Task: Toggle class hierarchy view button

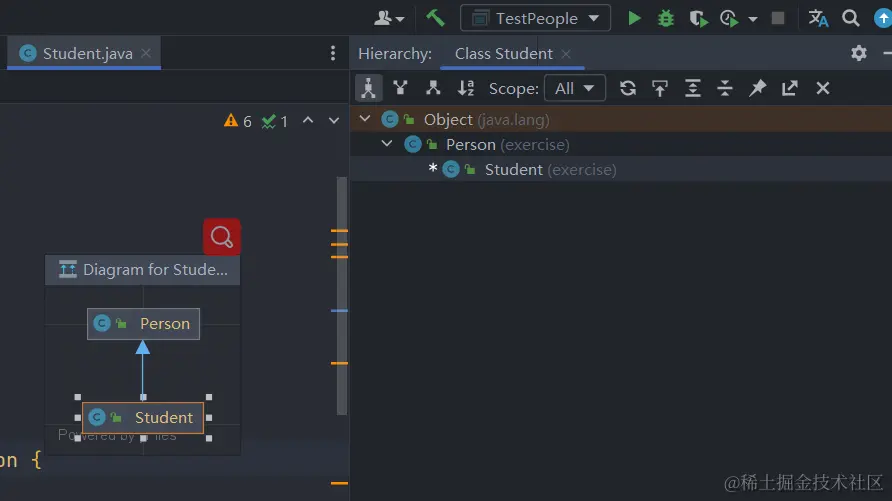Action: click(x=368, y=88)
